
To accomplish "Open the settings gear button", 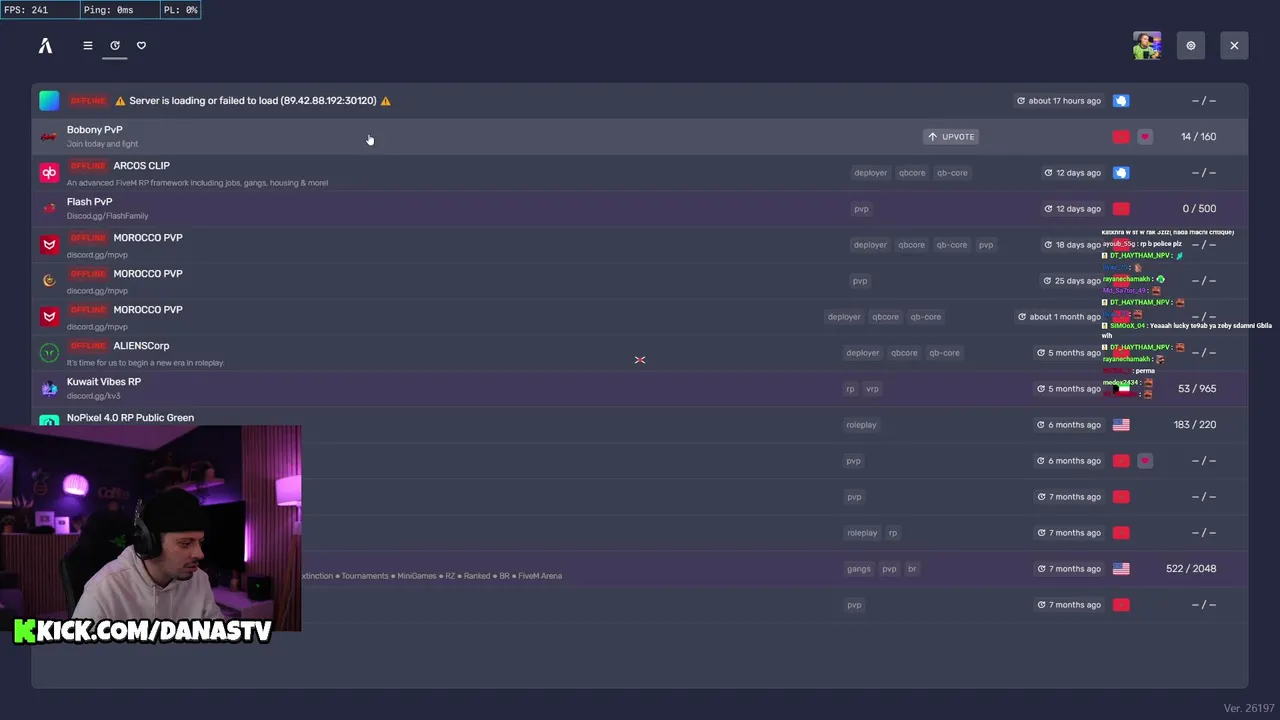I will [x=1191, y=45].
